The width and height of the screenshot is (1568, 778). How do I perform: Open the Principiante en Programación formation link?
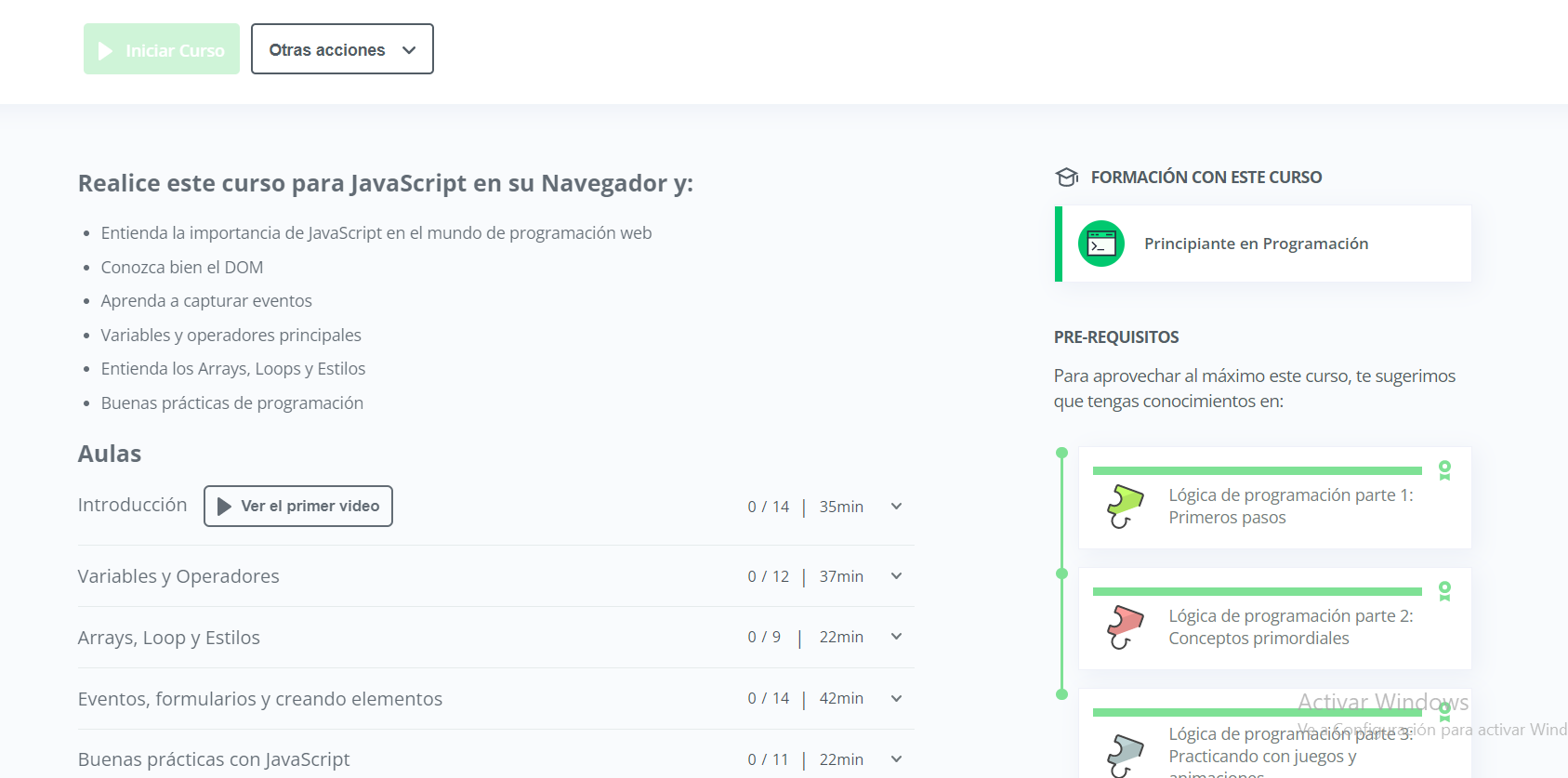pos(1263,244)
